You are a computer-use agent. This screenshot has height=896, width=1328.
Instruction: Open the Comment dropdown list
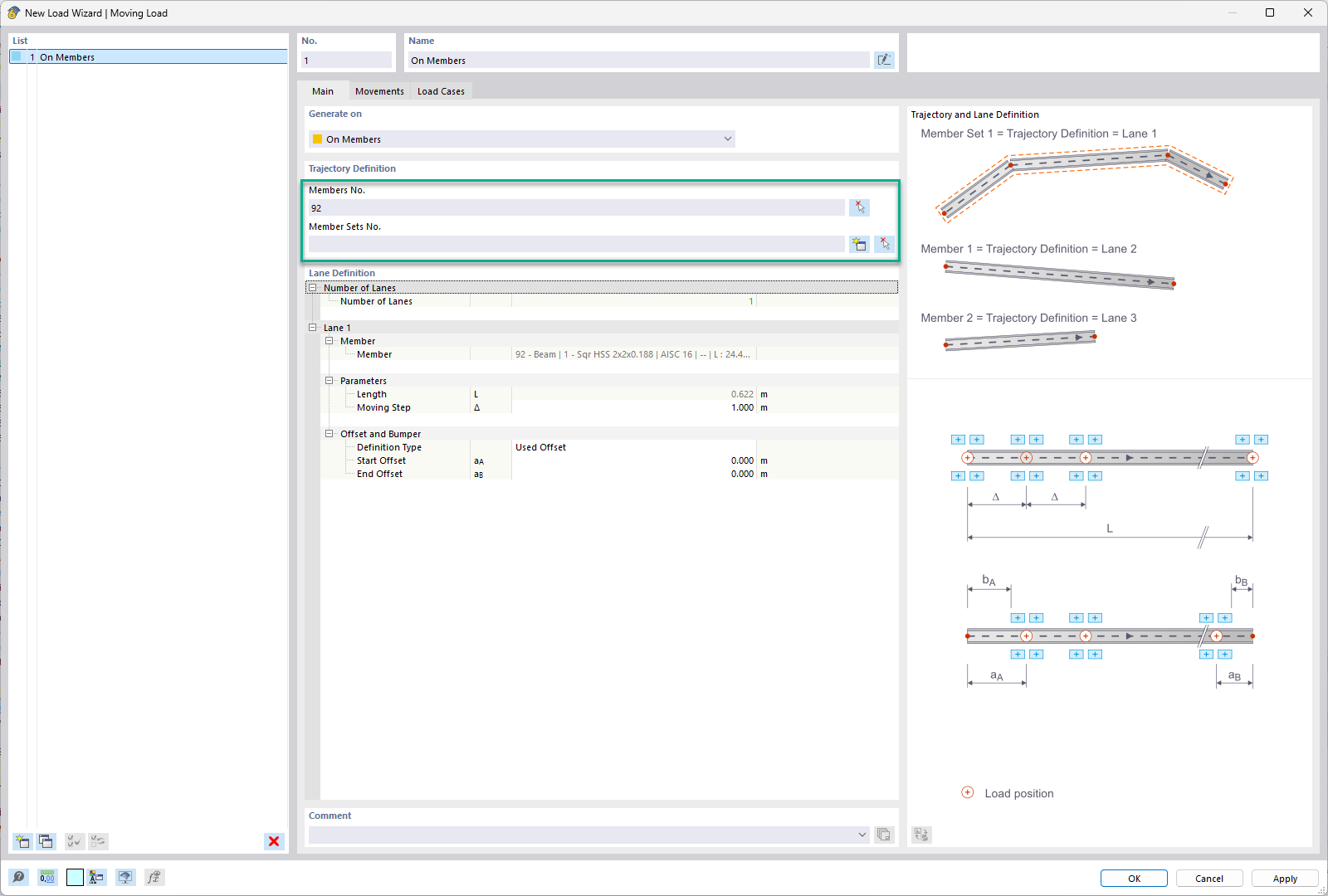[x=862, y=835]
